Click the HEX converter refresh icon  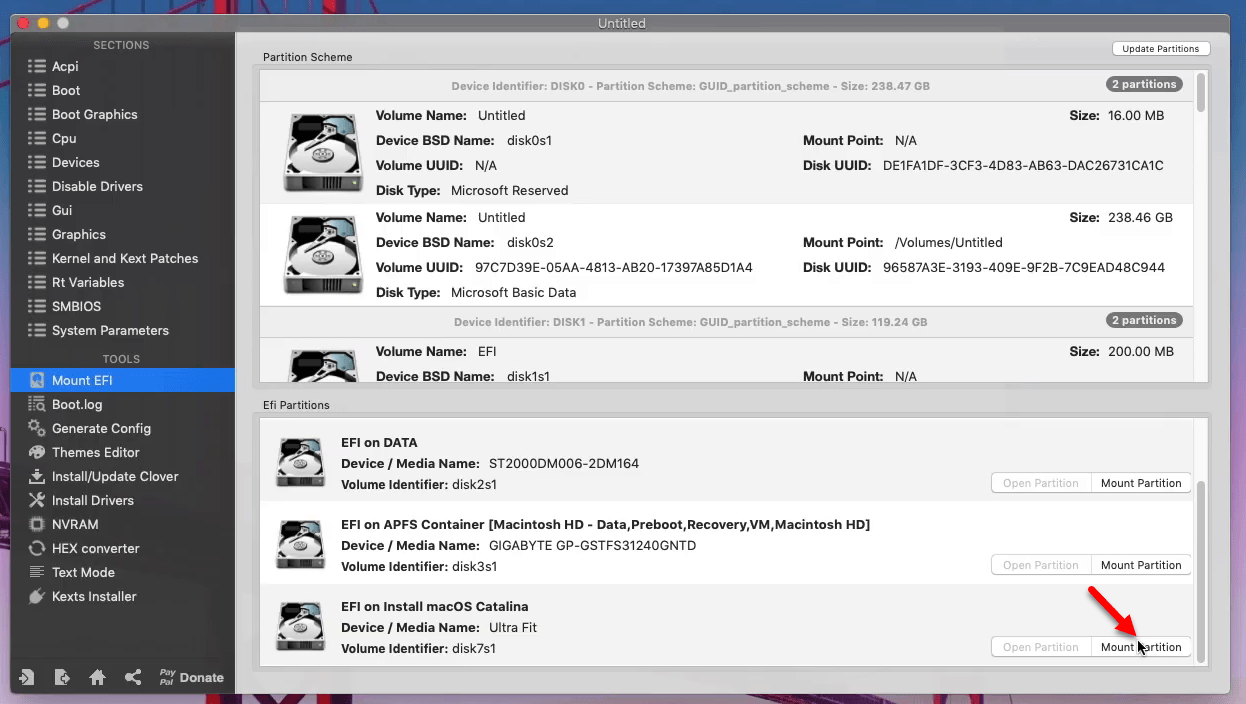pyautogui.click(x=37, y=548)
